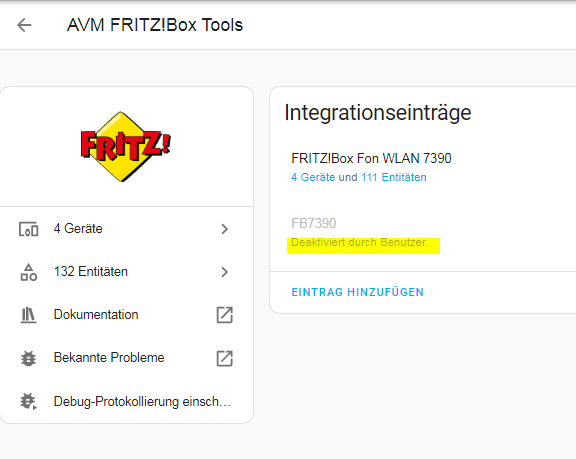Image resolution: width=576 pixels, height=459 pixels.
Task: Open Dokumentation via external link icon
Action: click(224, 315)
